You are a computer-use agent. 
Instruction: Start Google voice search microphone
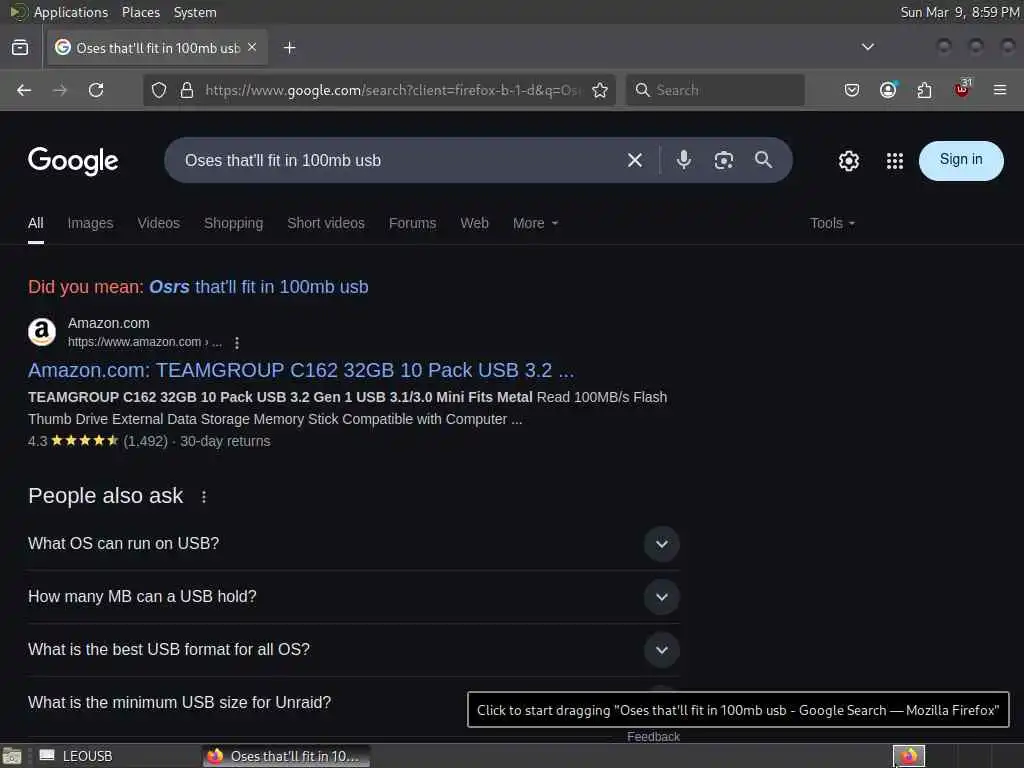(x=684, y=160)
